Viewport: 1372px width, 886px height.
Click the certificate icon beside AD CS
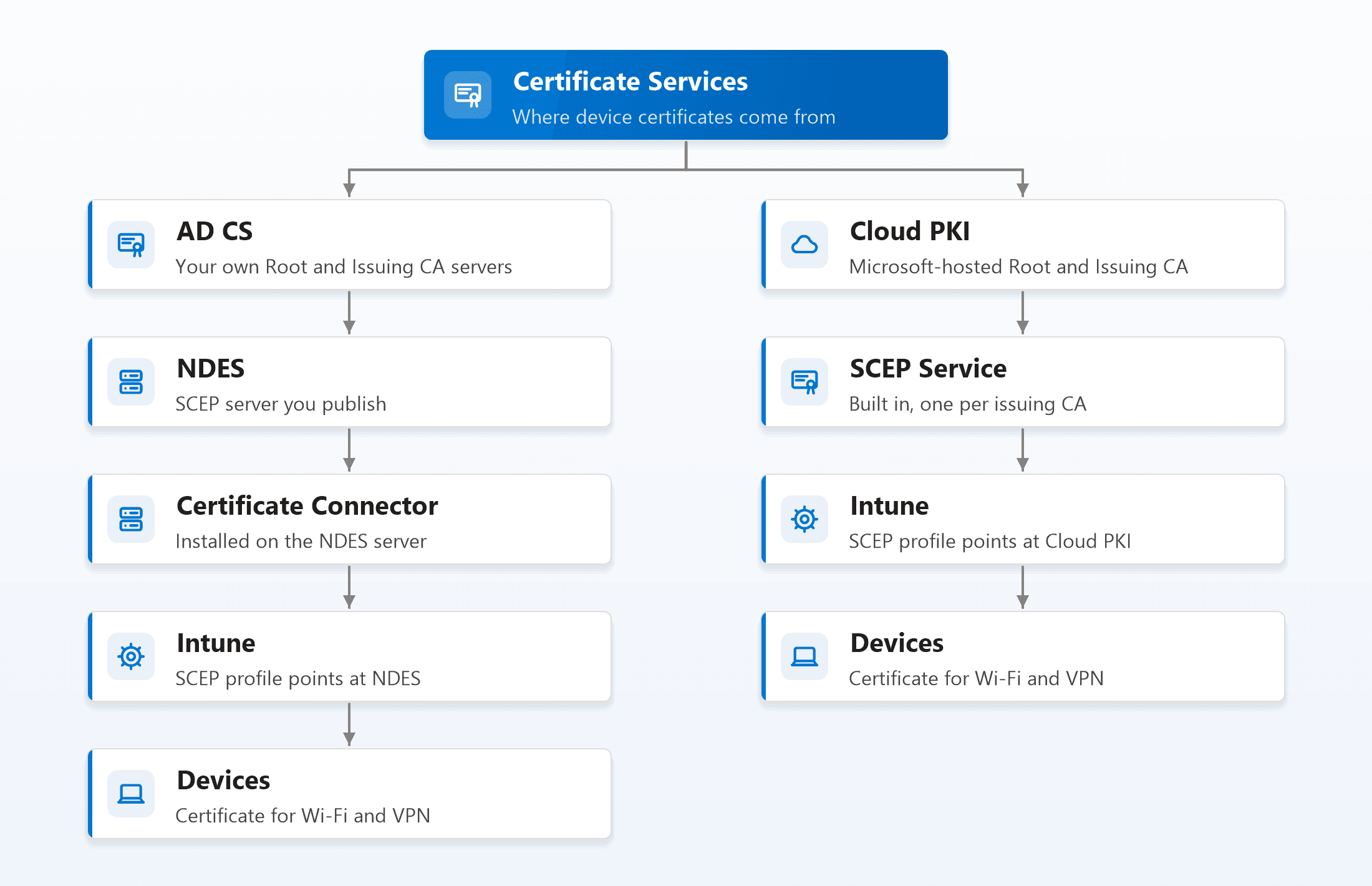[131, 245]
